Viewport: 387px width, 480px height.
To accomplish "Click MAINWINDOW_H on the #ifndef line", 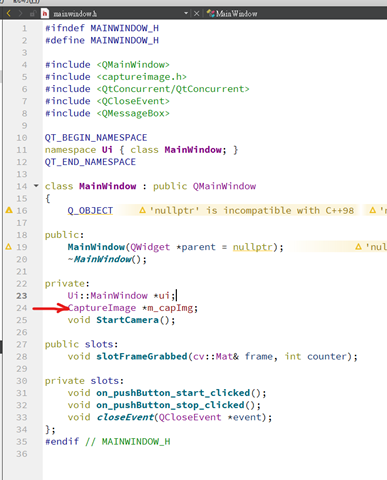I will tap(124, 28).
